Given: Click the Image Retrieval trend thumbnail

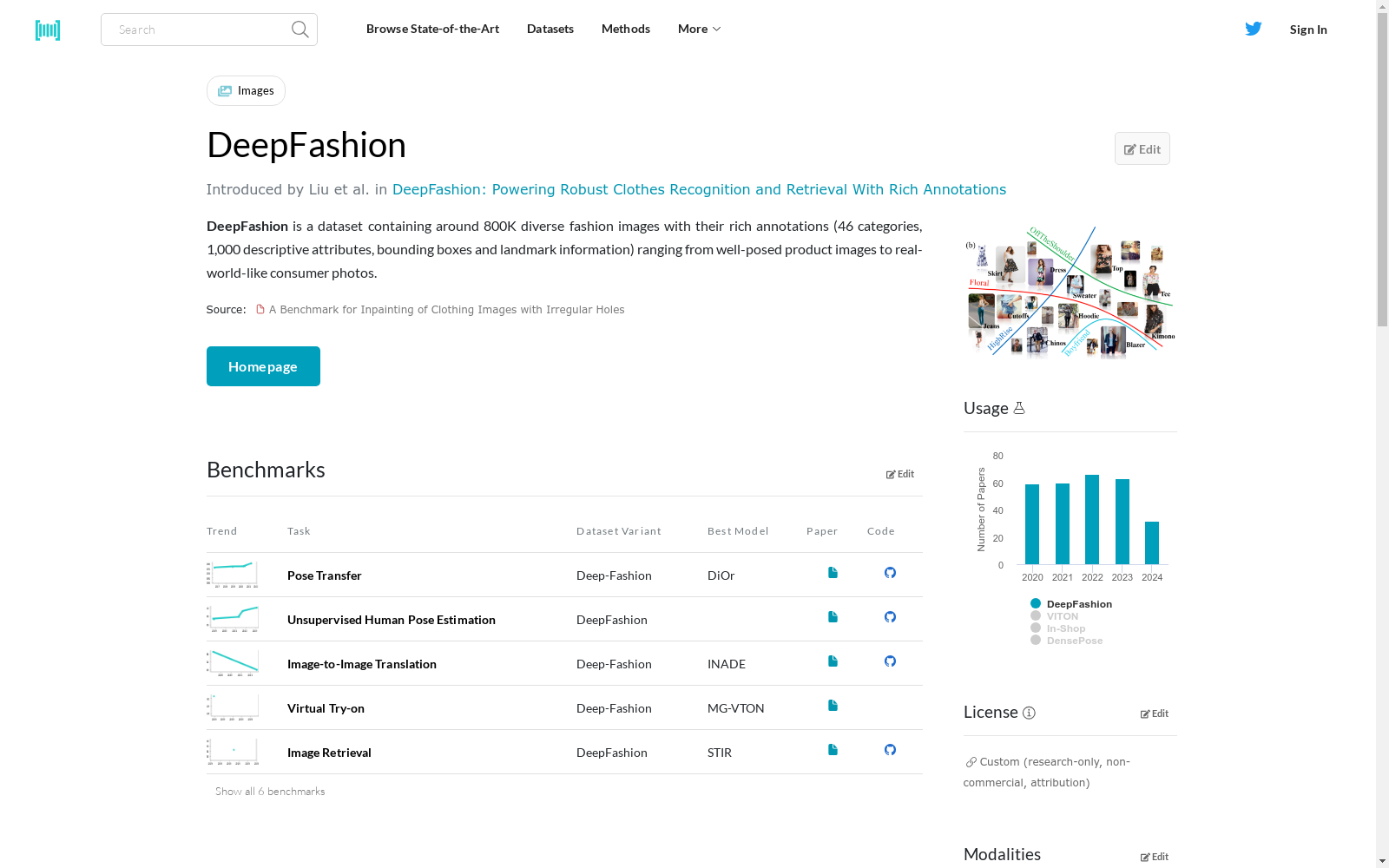Looking at the screenshot, I should (x=233, y=752).
